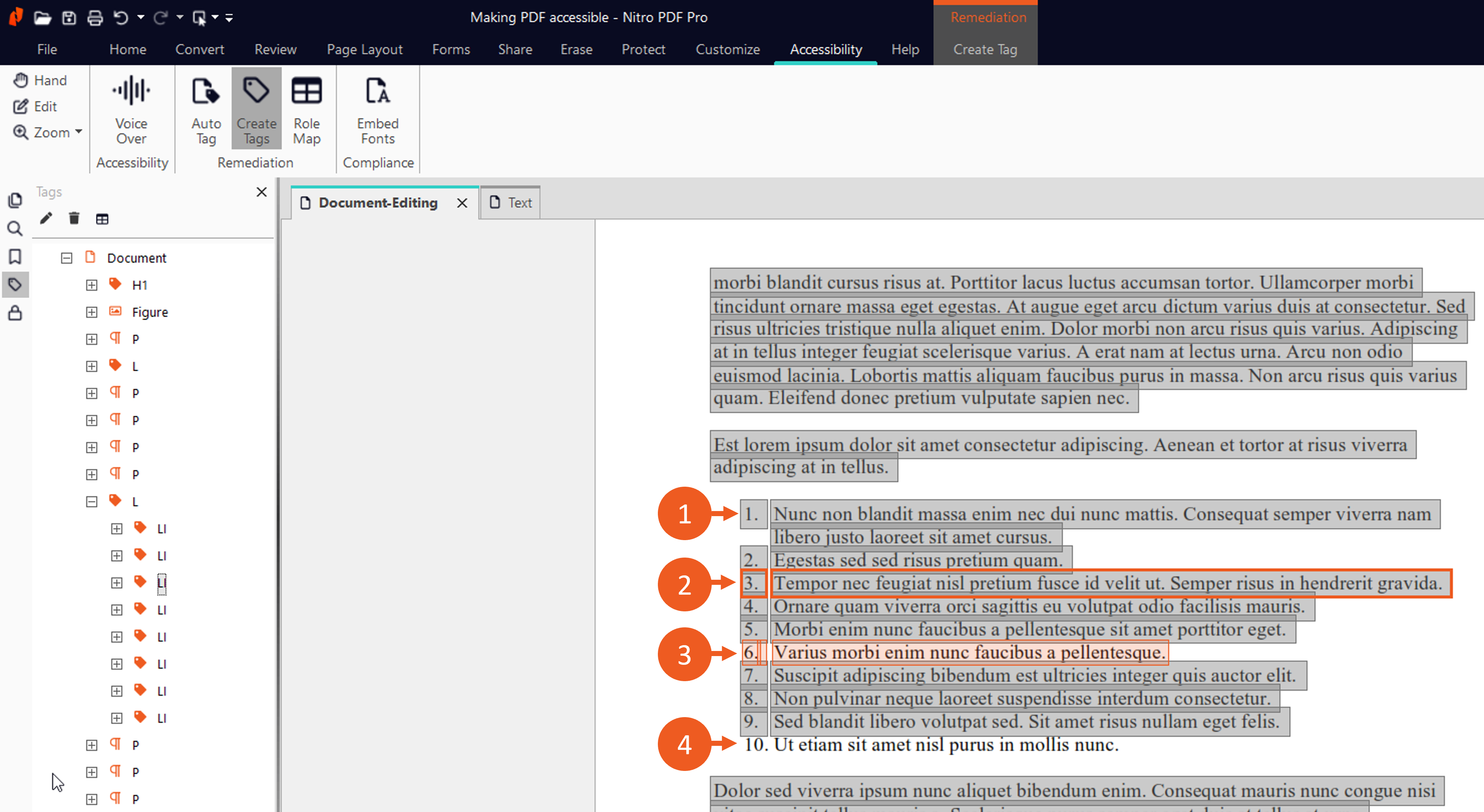Open the bookmarks sidebar panel
Image resolution: width=1484 pixels, height=812 pixels.
[15, 257]
